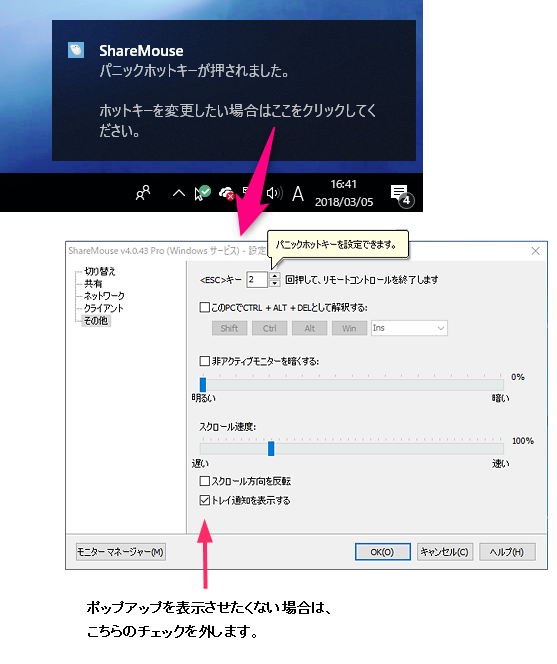557x664 pixels.
Task: Uncheck トレイ通知を表示する checkbox
Action: 205,500
